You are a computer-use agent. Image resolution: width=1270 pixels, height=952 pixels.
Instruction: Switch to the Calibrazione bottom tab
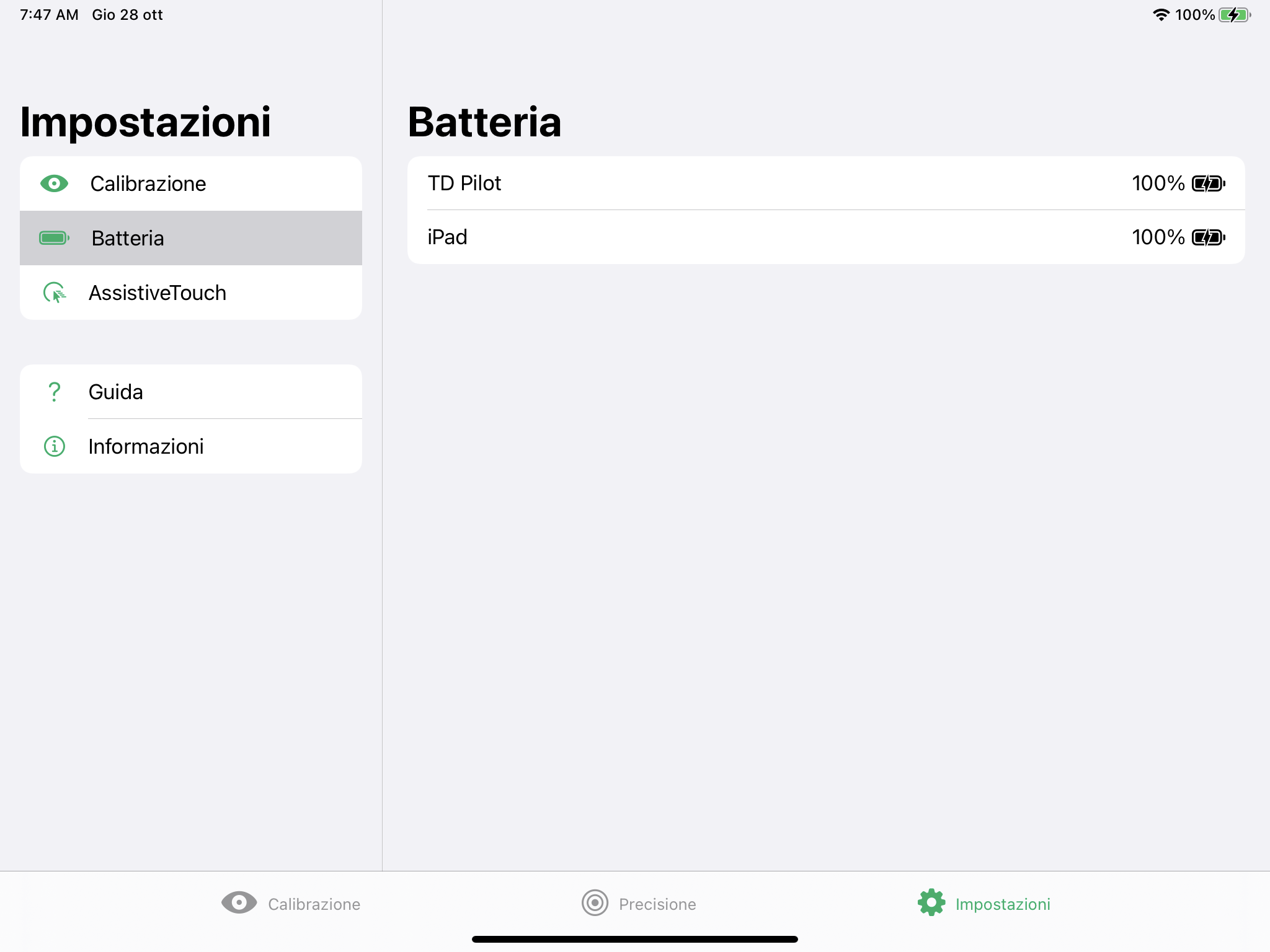(314, 904)
